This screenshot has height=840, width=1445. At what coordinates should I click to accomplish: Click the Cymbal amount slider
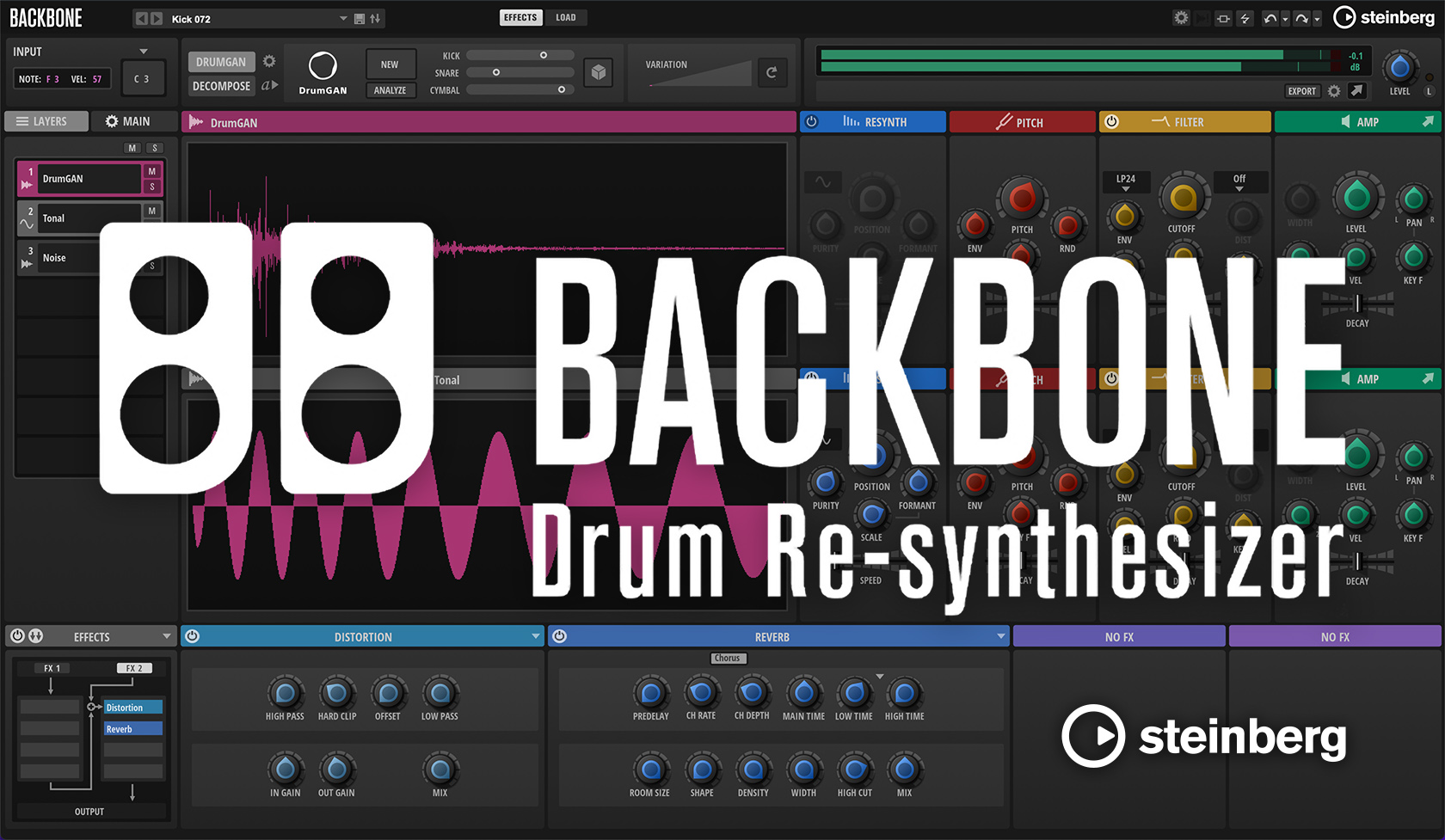coord(520,89)
